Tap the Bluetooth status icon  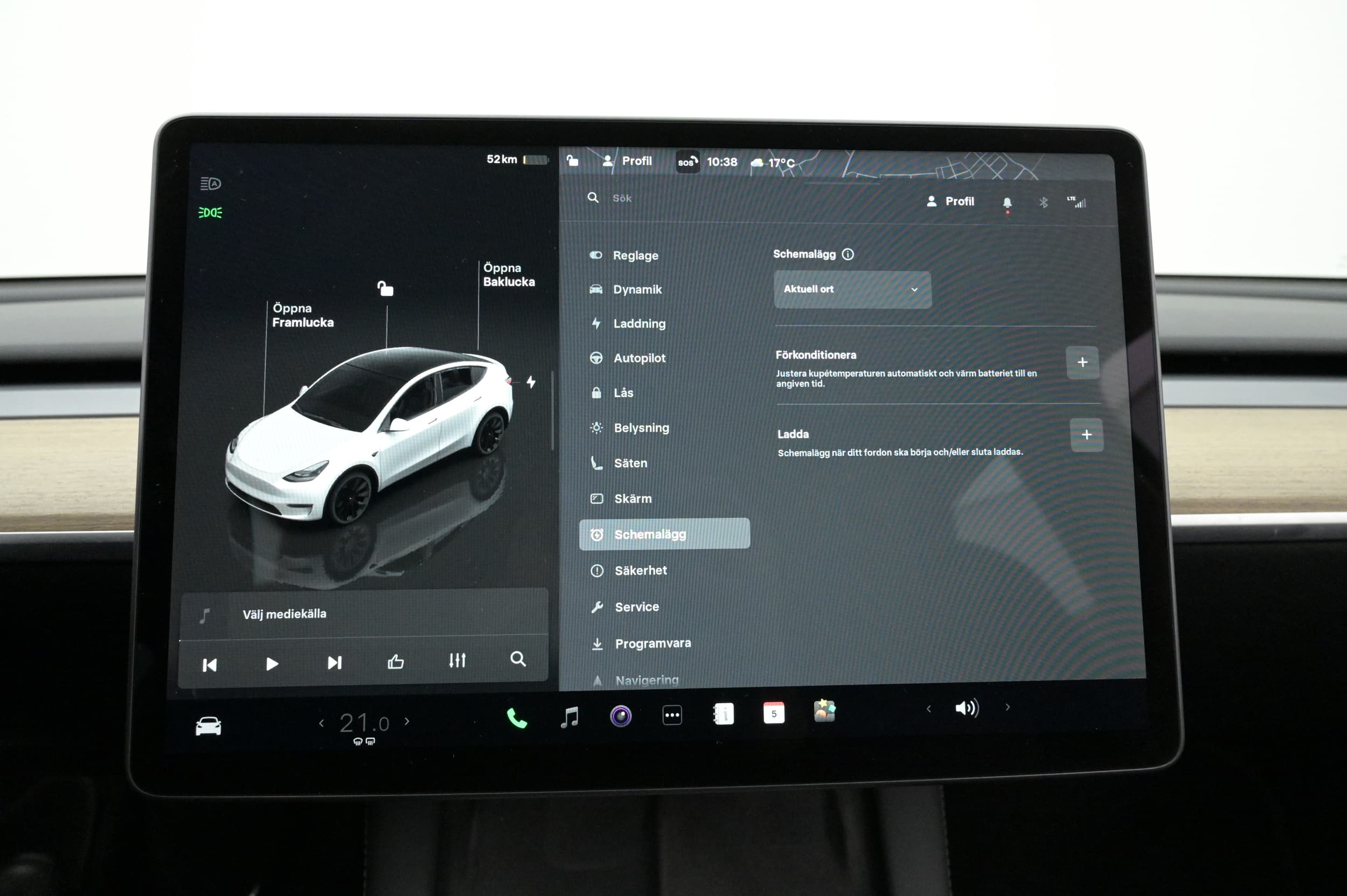pos(1043,202)
